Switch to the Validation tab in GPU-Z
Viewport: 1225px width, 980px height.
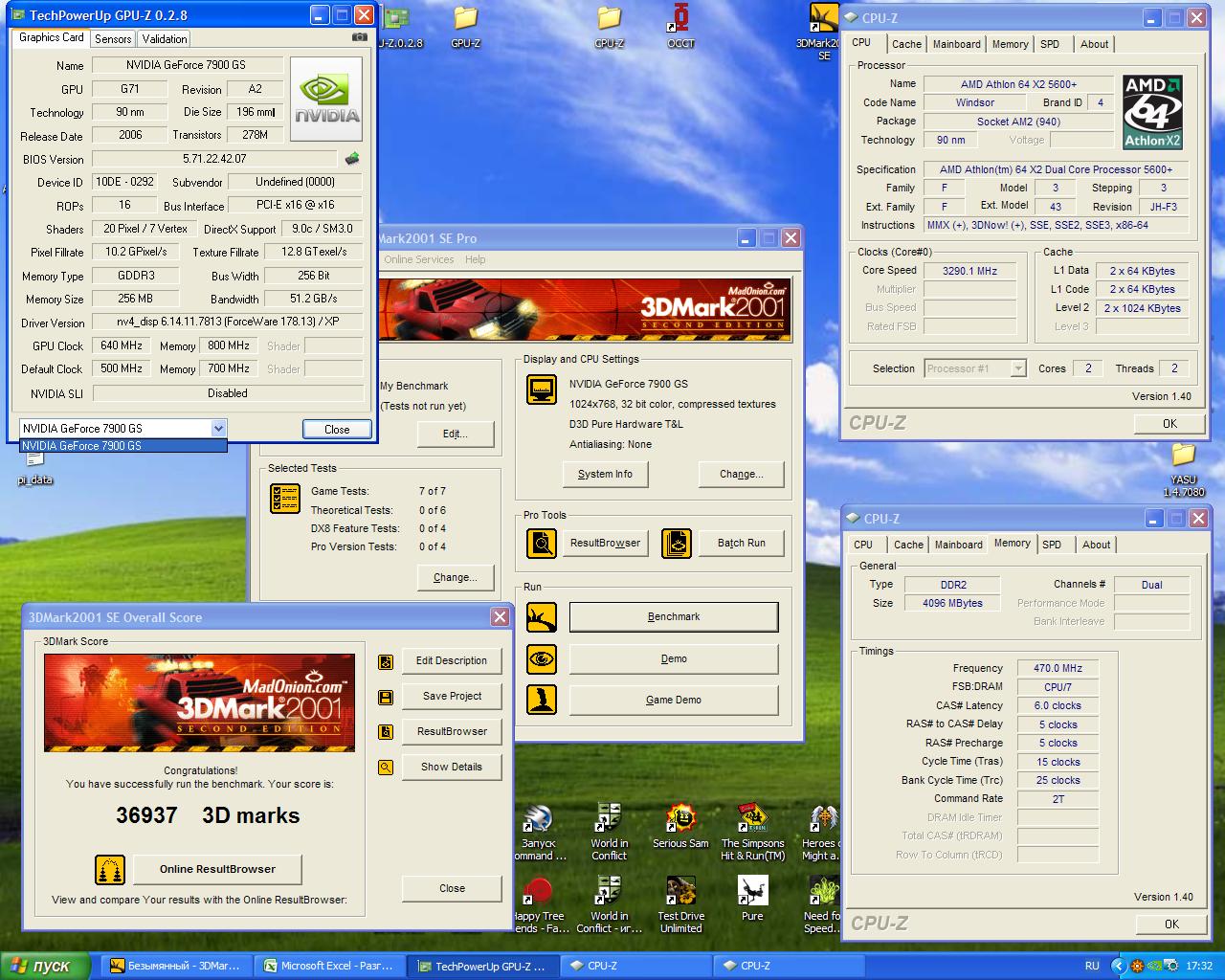165,39
